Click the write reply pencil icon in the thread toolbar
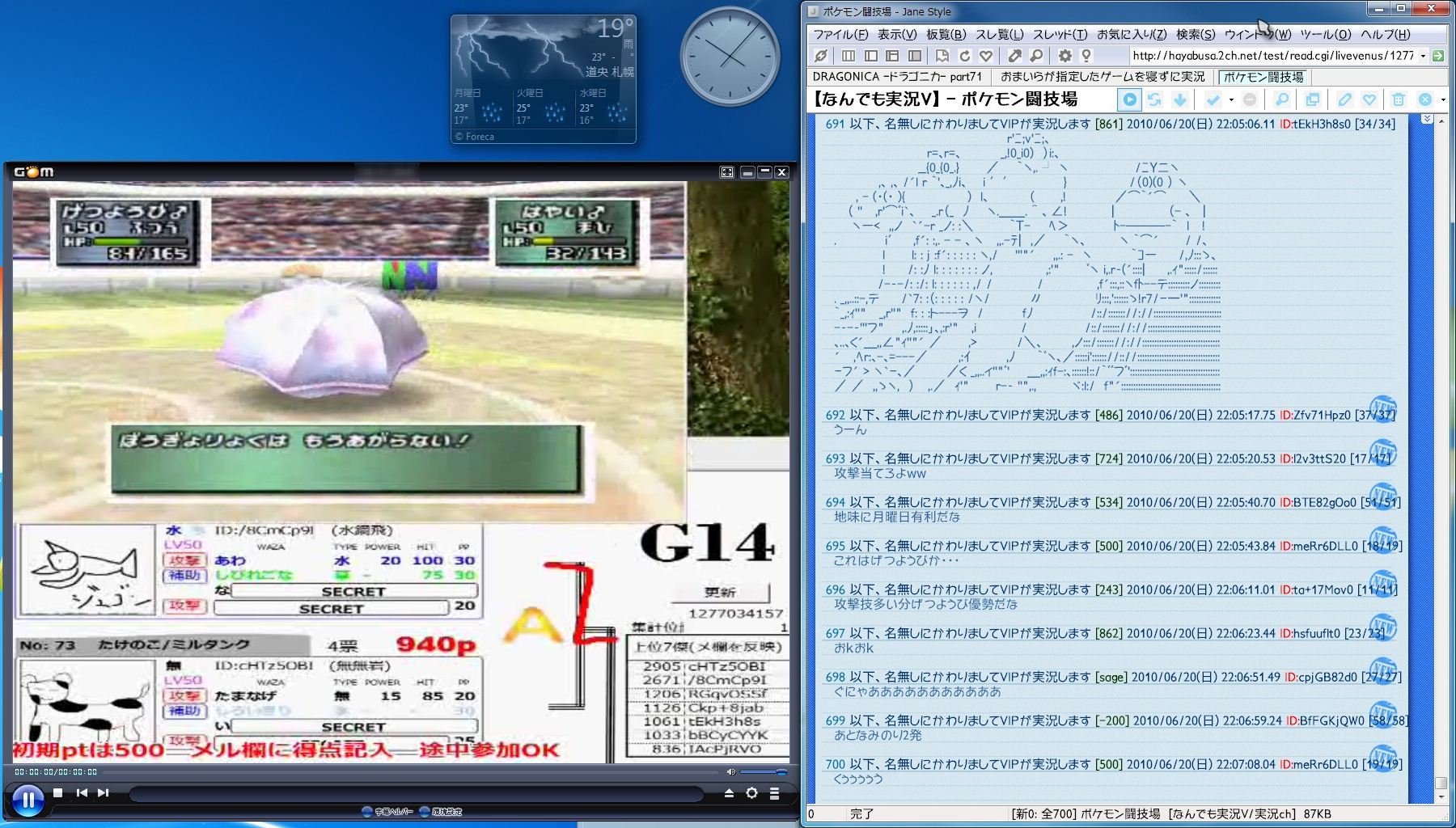 point(1344,99)
